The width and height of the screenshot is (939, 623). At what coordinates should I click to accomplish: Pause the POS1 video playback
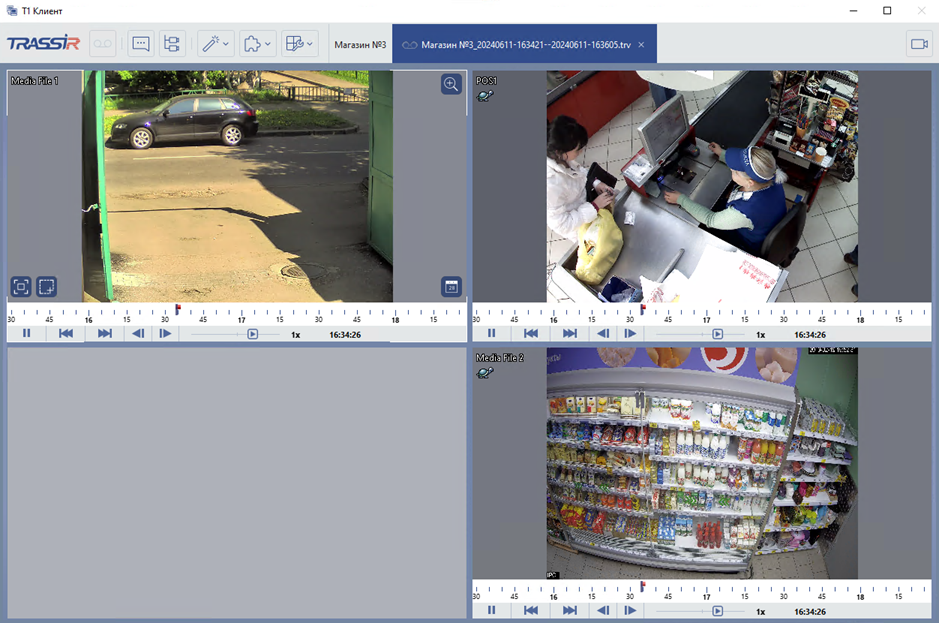pyautogui.click(x=492, y=334)
